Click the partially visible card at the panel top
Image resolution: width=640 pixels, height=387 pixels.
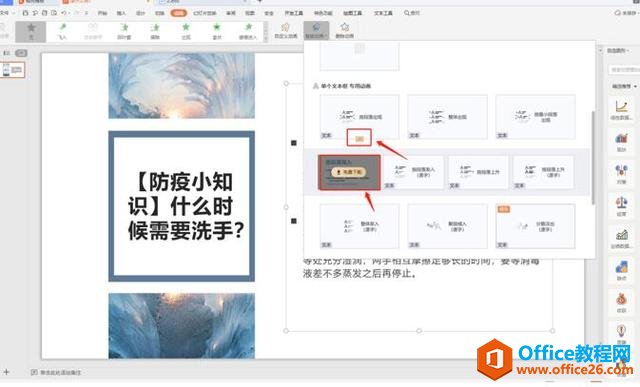[360, 56]
